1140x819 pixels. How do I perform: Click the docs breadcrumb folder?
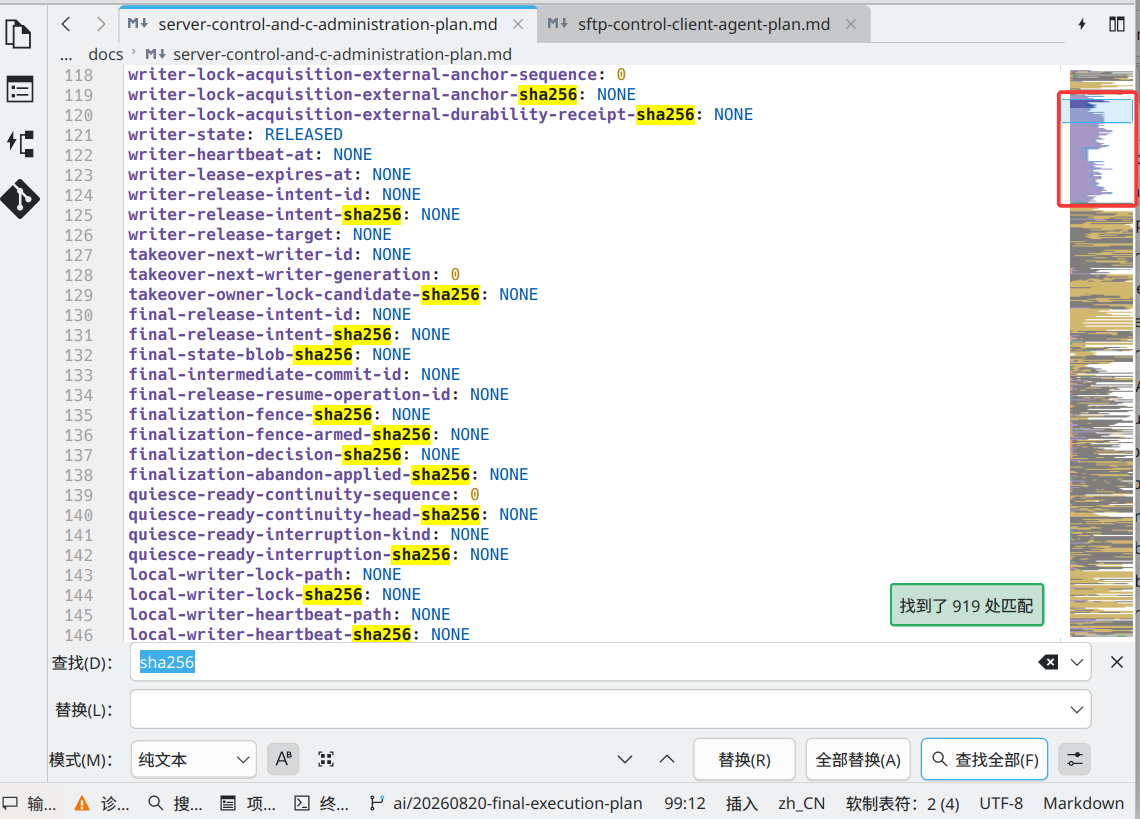coord(105,55)
